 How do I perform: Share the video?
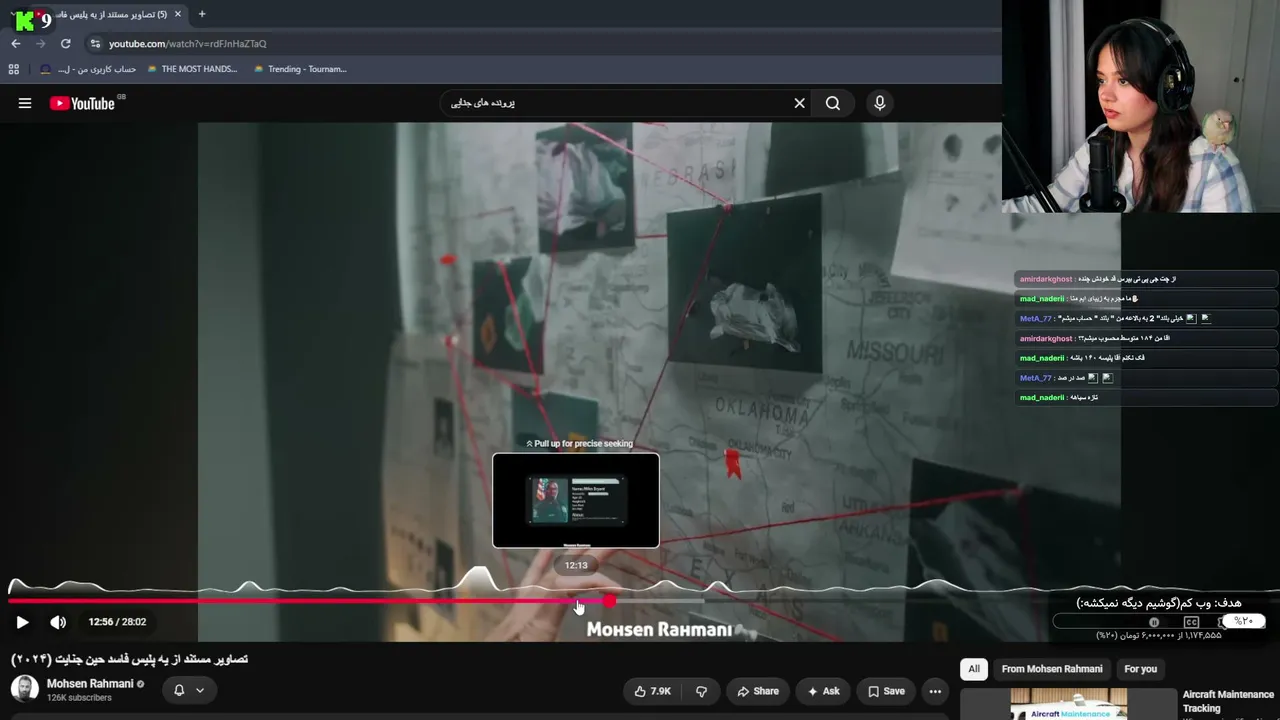[758, 691]
